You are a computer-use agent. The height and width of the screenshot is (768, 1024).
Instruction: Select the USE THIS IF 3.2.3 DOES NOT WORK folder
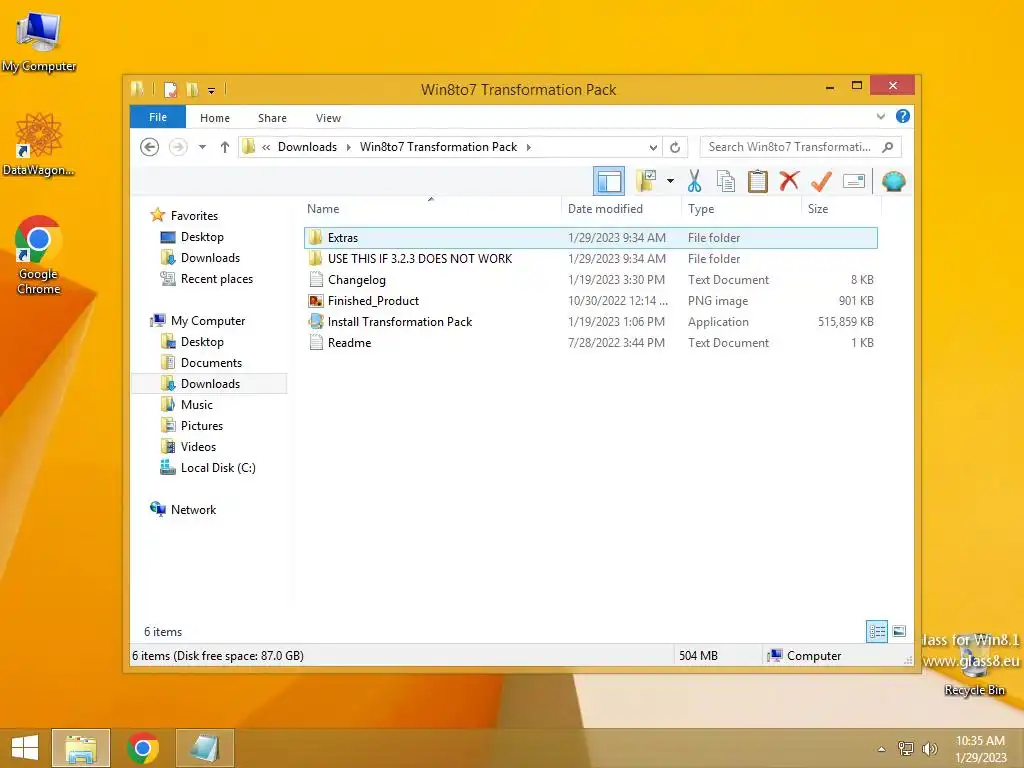[590, 259]
